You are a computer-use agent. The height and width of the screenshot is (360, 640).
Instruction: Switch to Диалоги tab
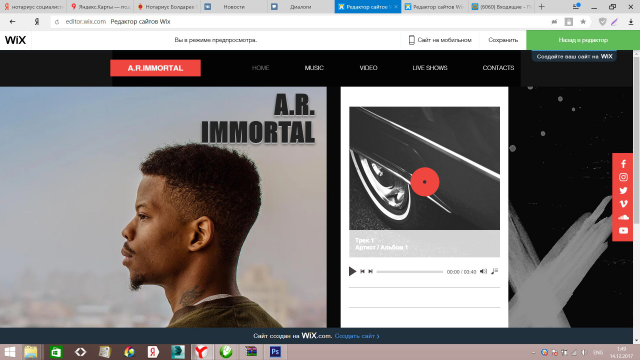[x=300, y=7]
